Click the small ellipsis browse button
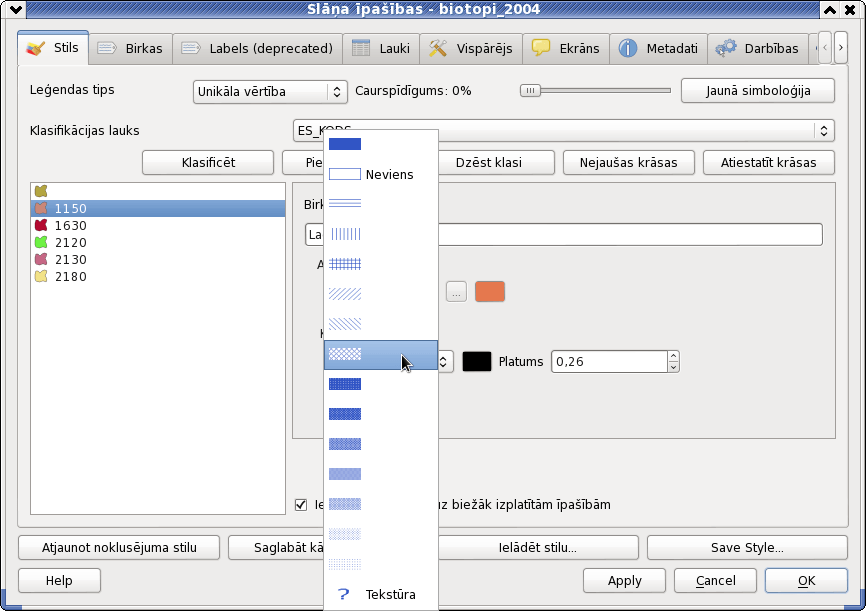Image resolution: width=866 pixels, height=611 pixels. tap(456, 292)
